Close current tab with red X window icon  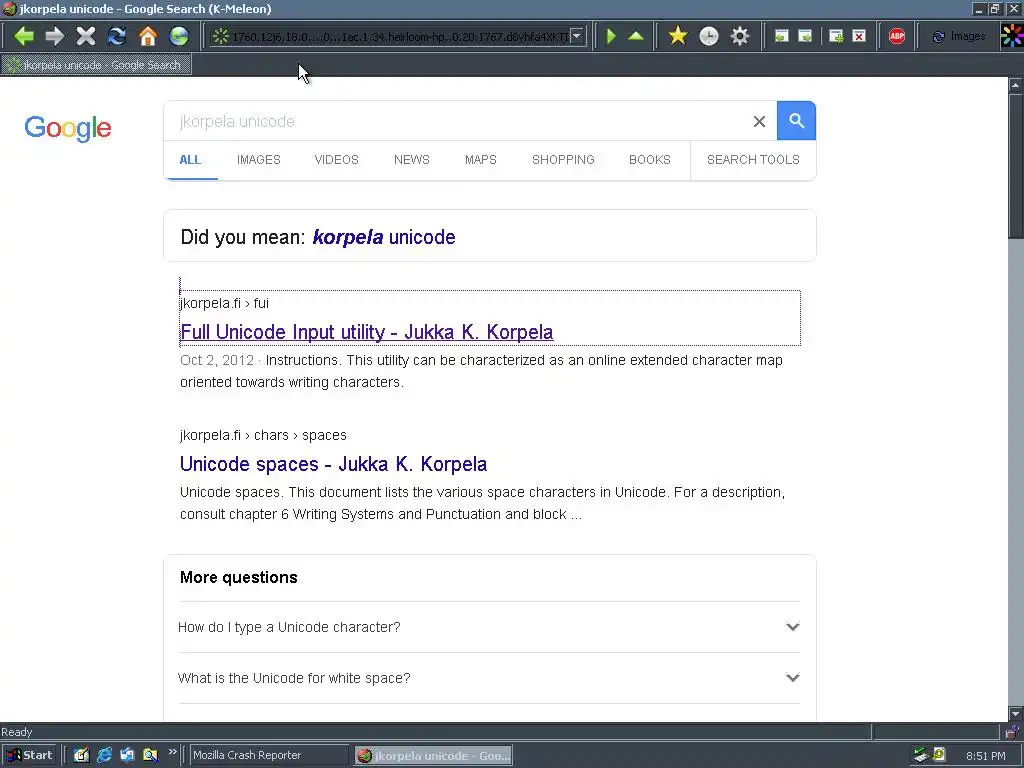859,36
